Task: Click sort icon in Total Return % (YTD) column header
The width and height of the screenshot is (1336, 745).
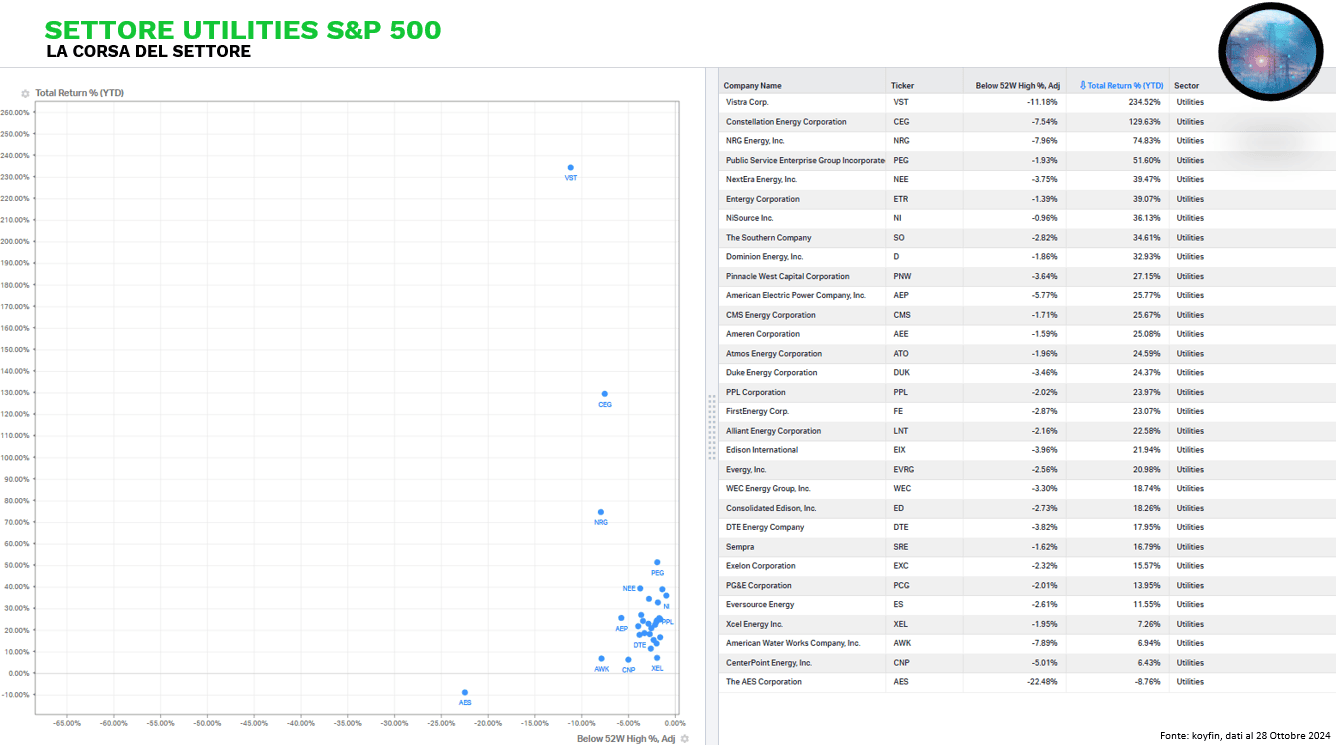Action: click(1082, 86)
